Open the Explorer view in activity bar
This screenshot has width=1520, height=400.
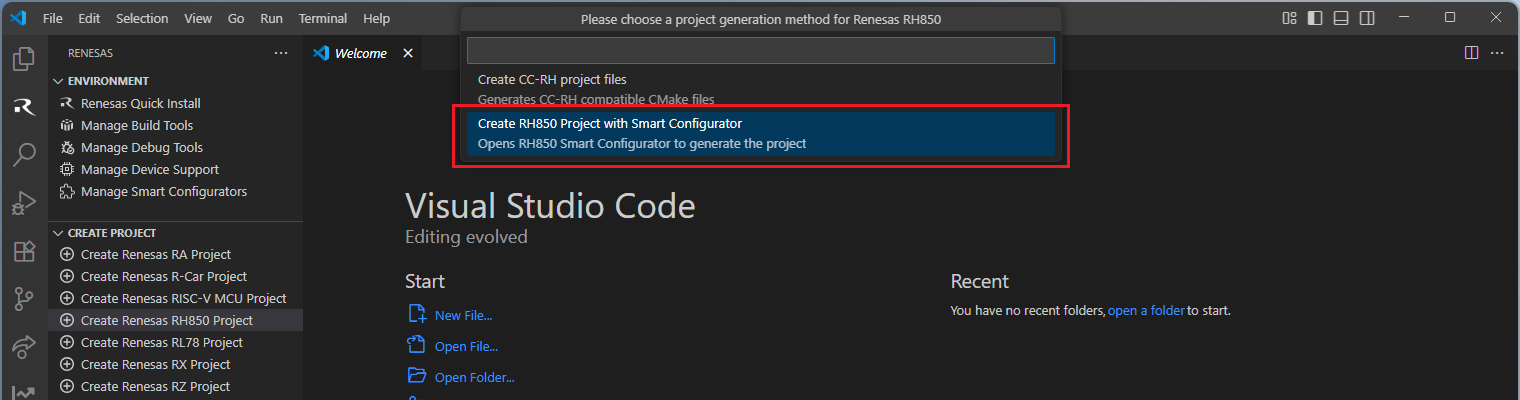click(23, 59)
